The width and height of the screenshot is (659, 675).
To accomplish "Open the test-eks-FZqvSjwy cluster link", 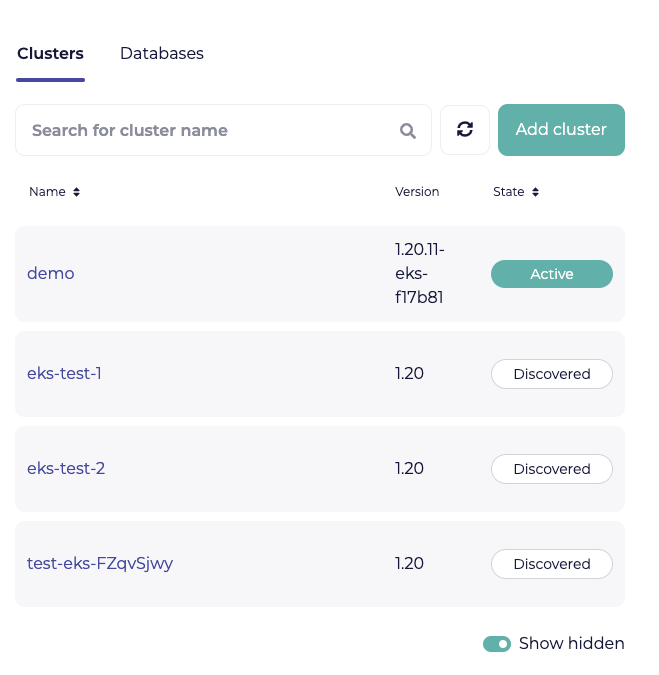I will (100, 564).
